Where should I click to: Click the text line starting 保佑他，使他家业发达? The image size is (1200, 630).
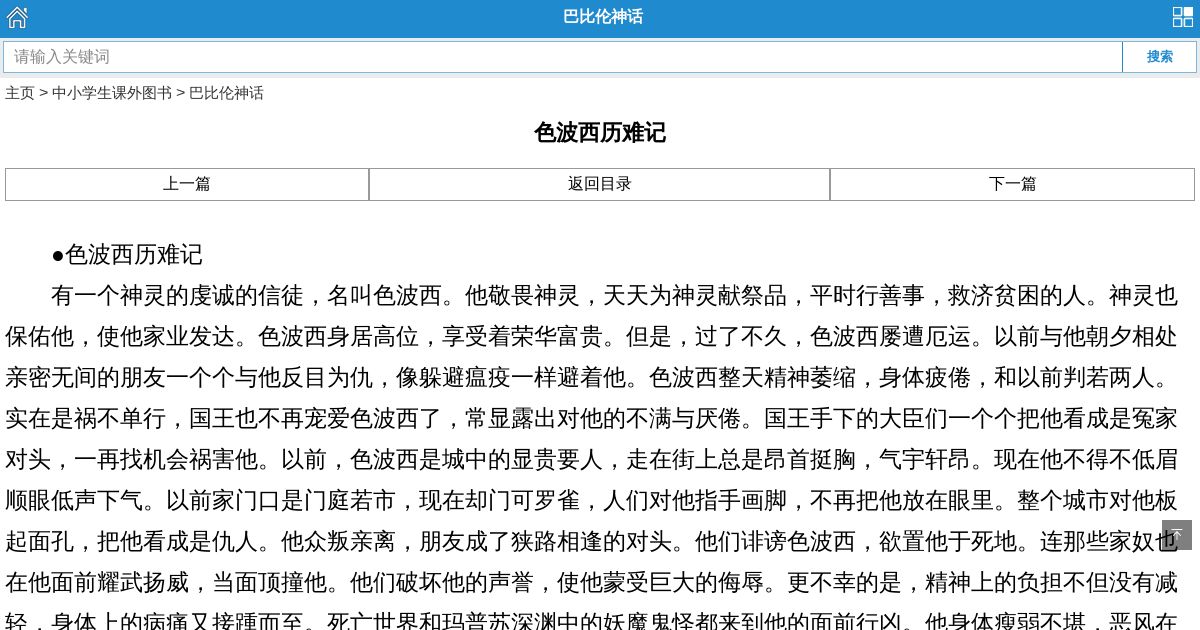(591, 337)
